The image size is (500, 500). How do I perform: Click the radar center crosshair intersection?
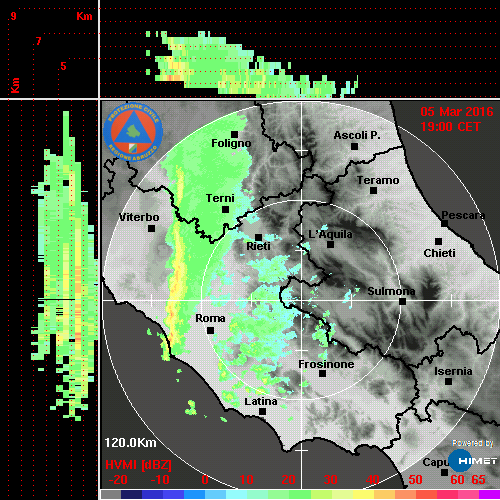tap(302, 300)
